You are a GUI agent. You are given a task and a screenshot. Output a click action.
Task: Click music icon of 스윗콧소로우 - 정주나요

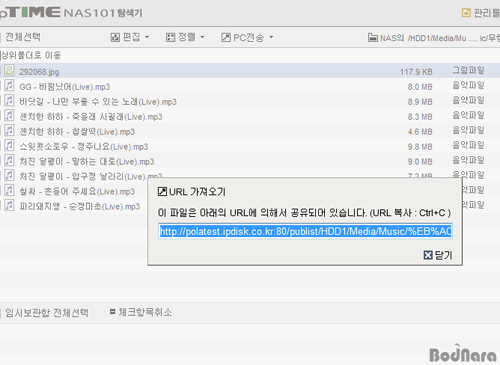pyautogui.click(x=9, y=146)
